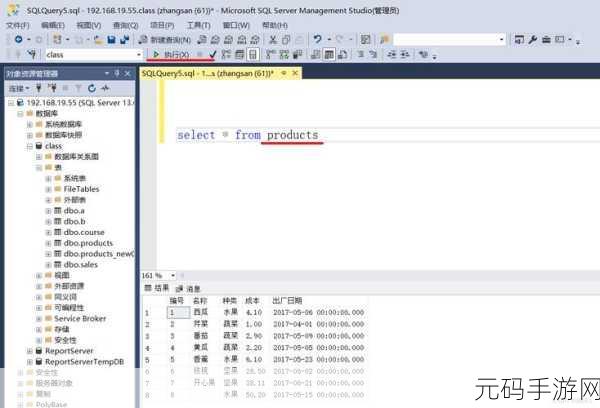
Task: Expand the 系统数据库 folder
Action: (x=30, y=124)
